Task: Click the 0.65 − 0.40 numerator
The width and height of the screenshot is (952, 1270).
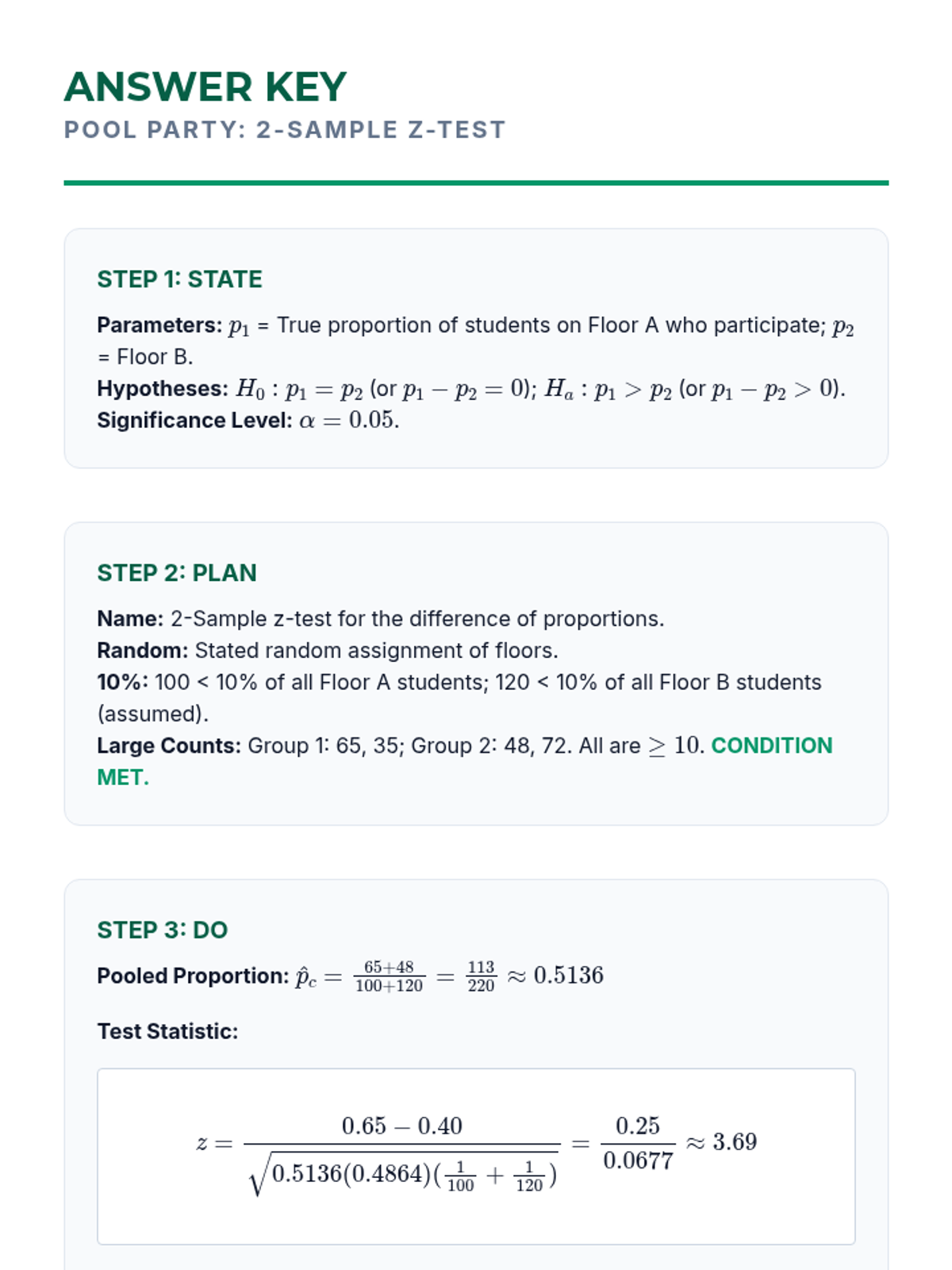Action: coord(401,1126)
